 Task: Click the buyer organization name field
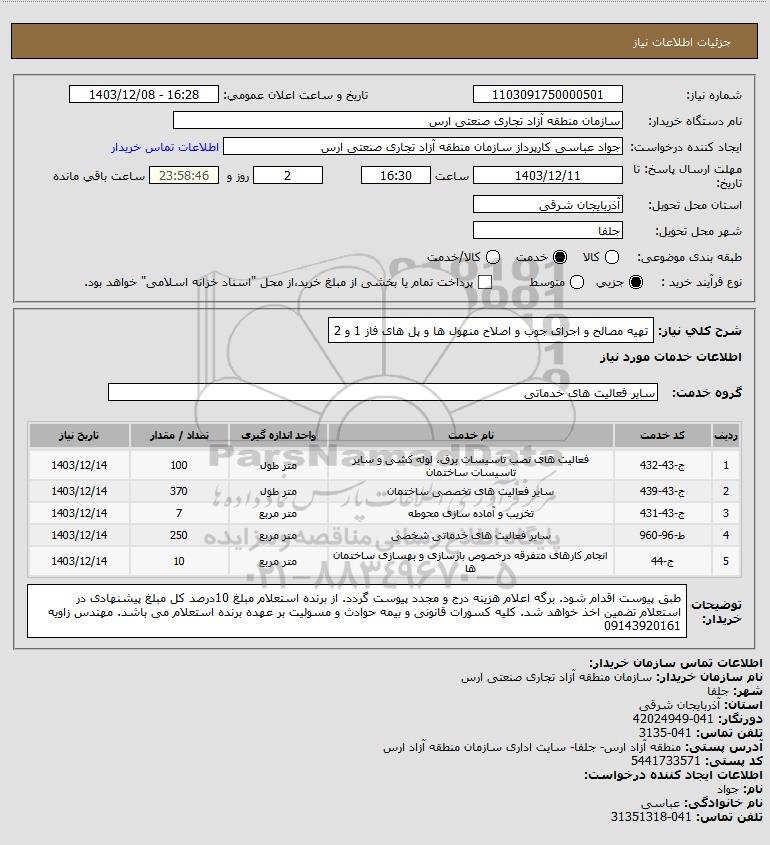(398, 121)
